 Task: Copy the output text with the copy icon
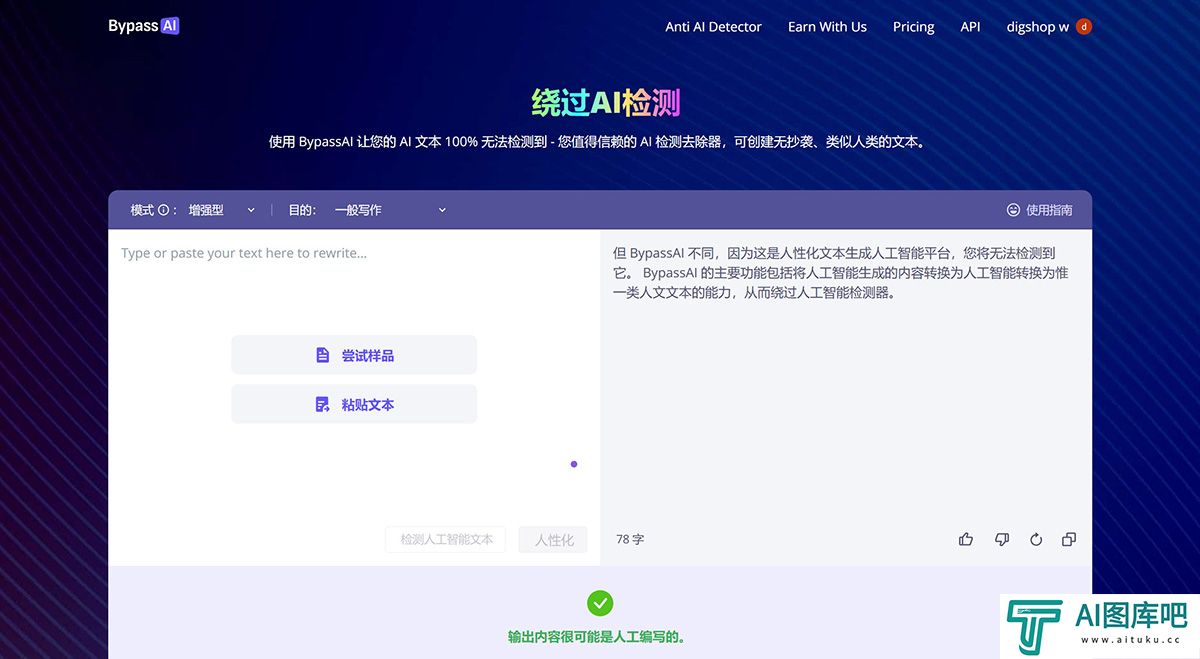point(1069,539)
